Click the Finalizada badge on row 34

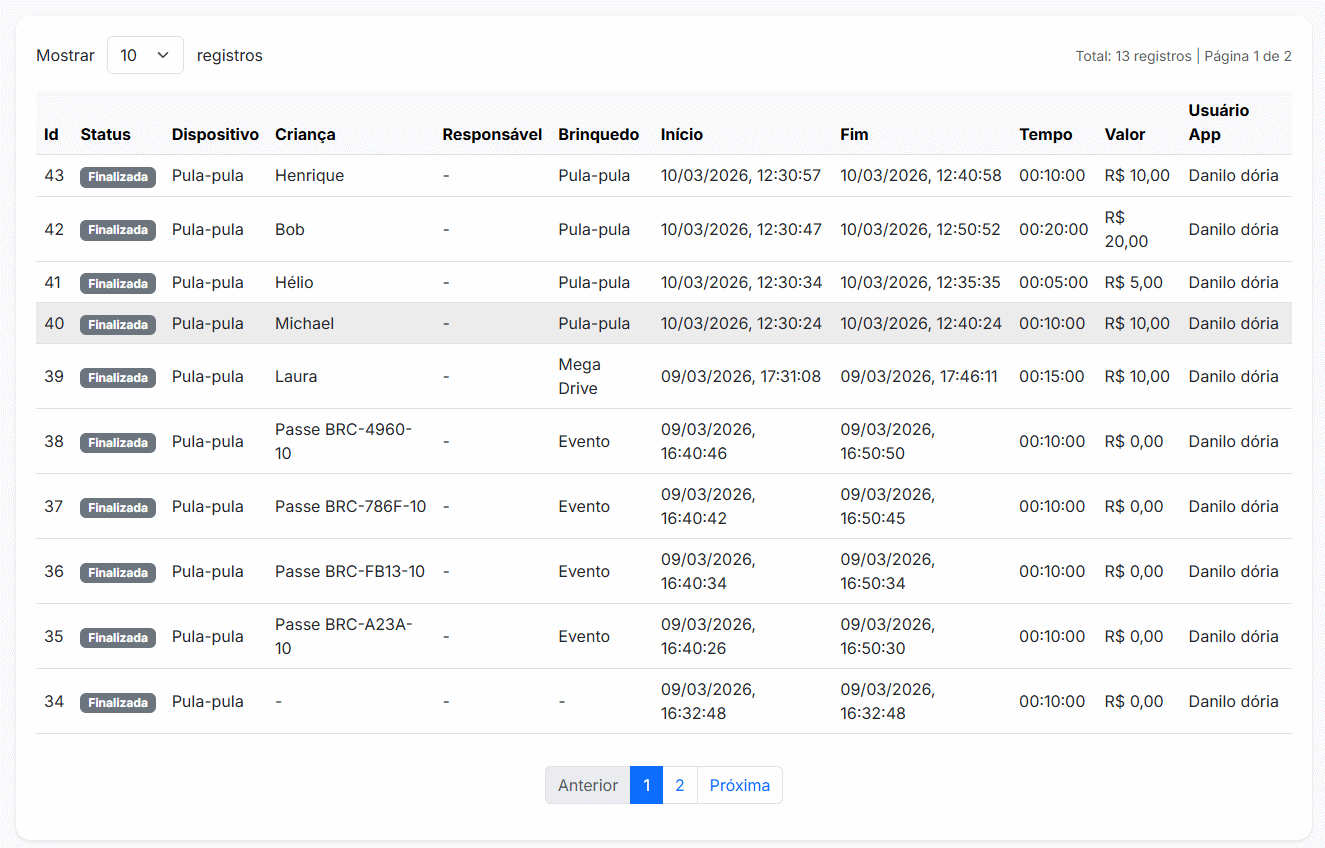pyautogui.click(x=118, y=702)
